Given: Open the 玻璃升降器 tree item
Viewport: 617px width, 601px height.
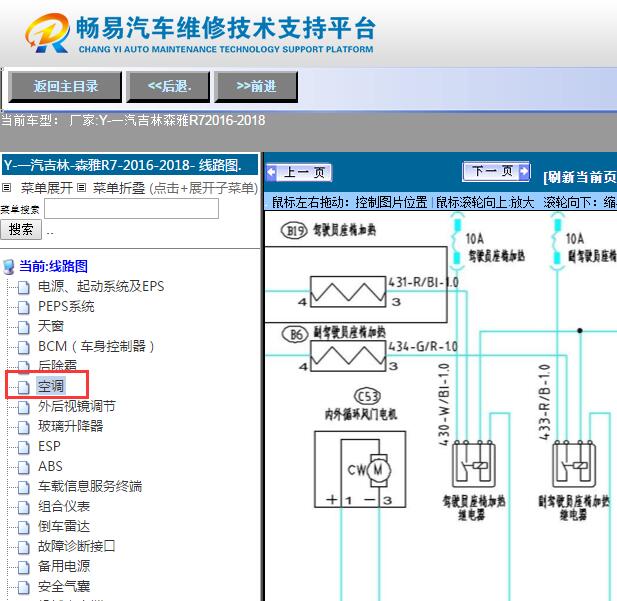Looking at the screenshot, I should [70, 426].
